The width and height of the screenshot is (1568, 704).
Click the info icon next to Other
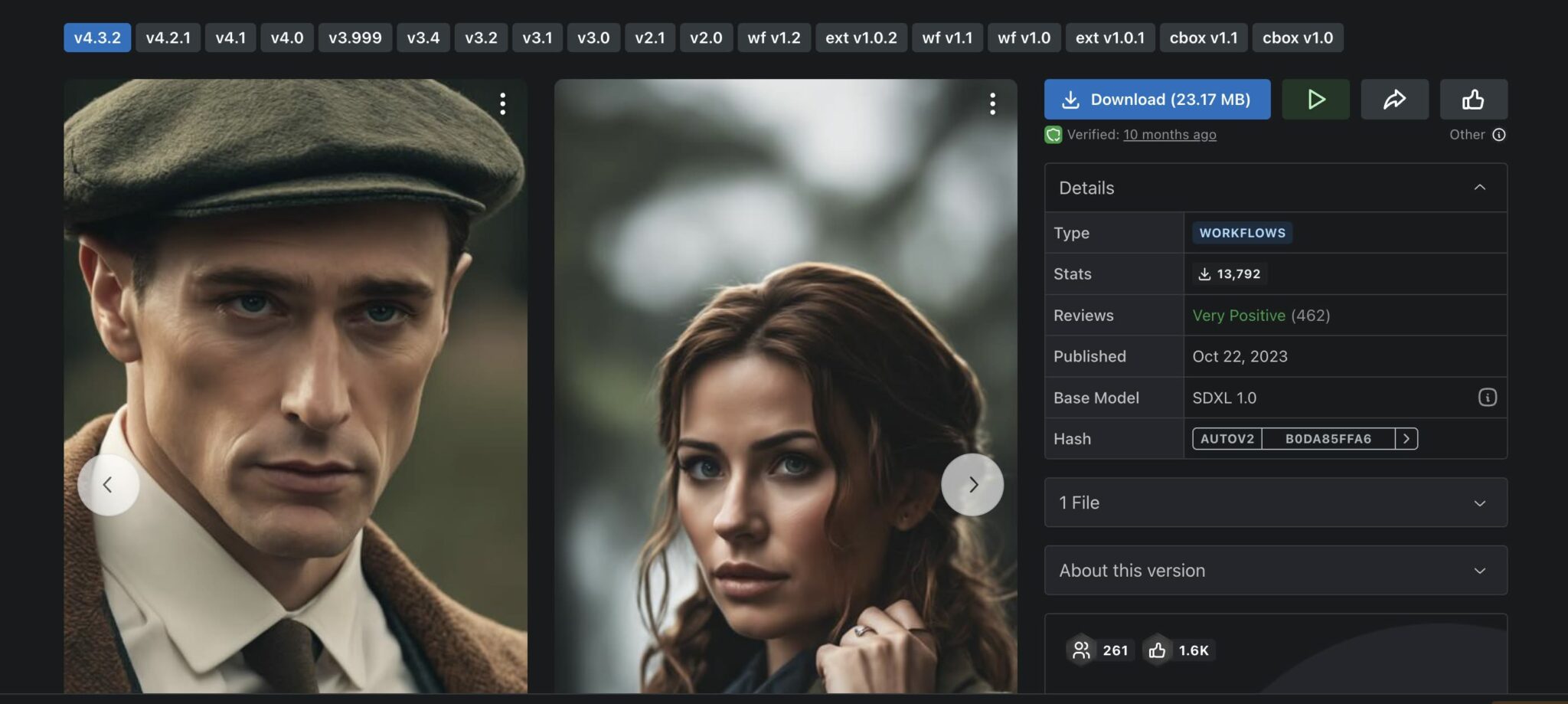pos(1499,135)
